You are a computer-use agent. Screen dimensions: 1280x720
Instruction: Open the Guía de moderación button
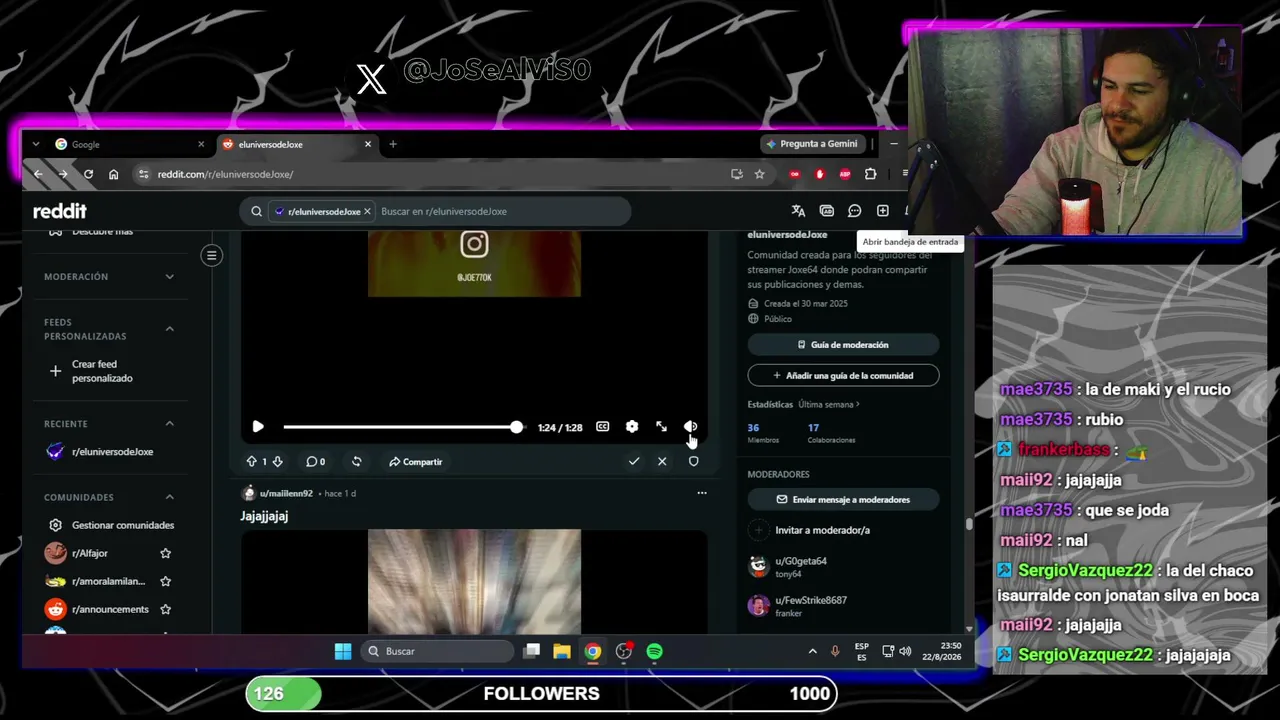pos(843,345)
